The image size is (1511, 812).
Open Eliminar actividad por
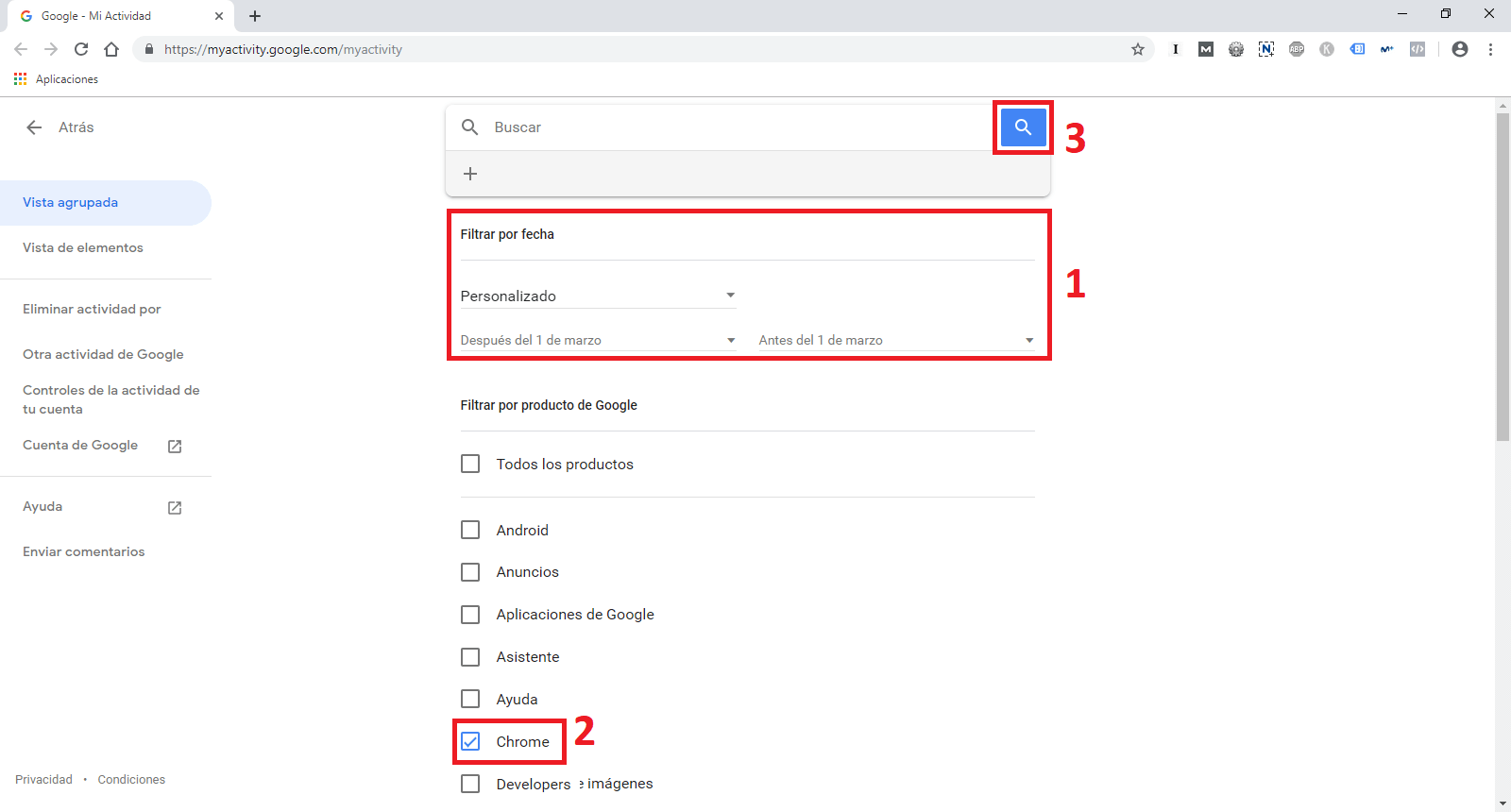coord(92,309)
